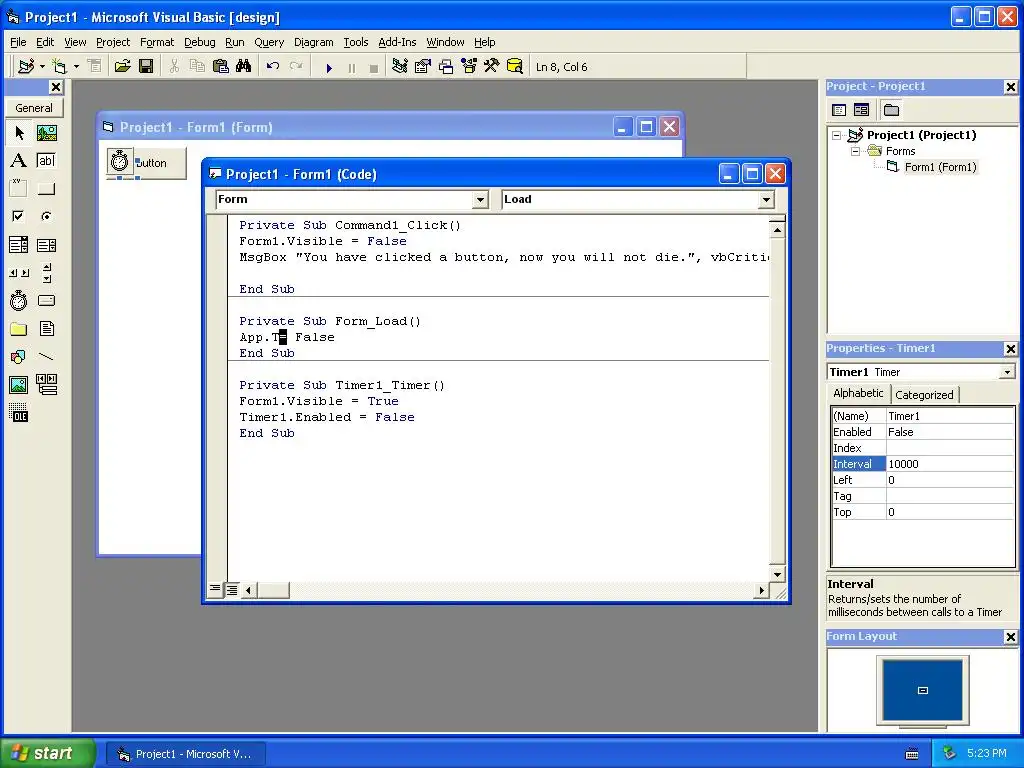Click Project1 taskbar button
Viewport: 1024px width, 768px height.
(186, 754)
